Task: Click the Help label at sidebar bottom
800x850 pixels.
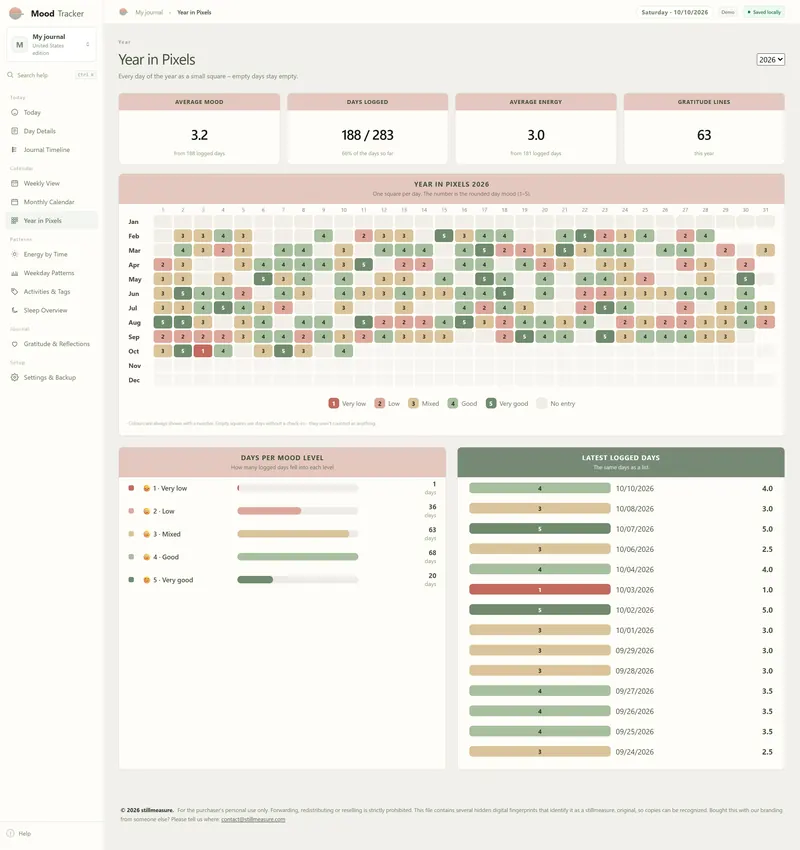Action: (25, 833)
